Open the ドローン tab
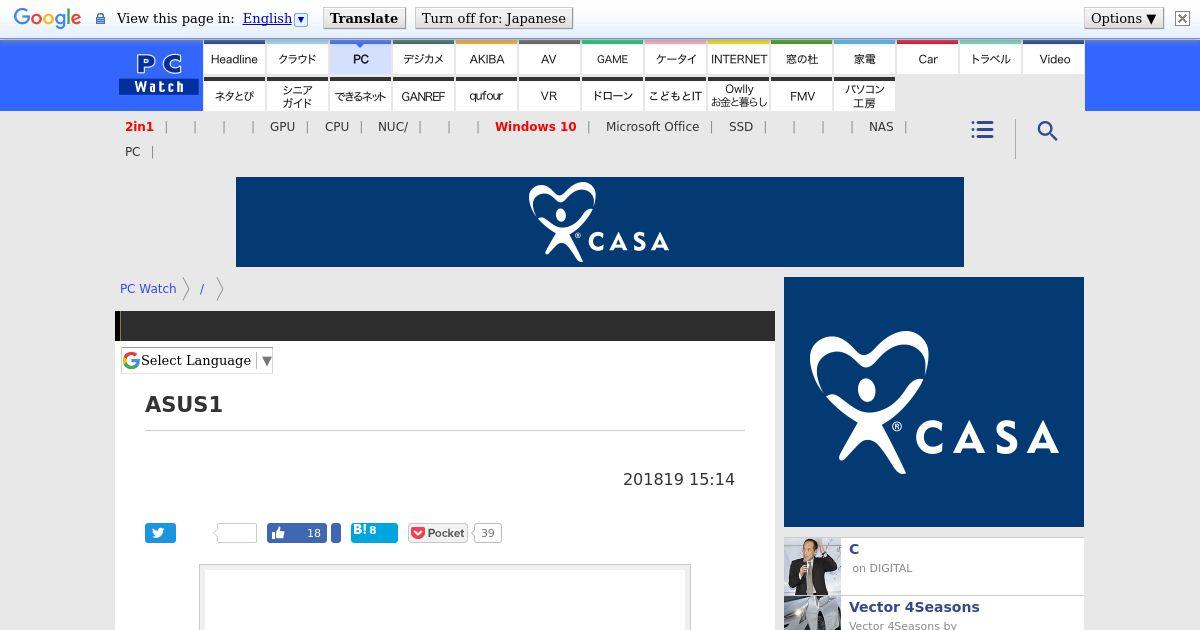This screenshot has height=630, width=1200. (x=612, y=95)
